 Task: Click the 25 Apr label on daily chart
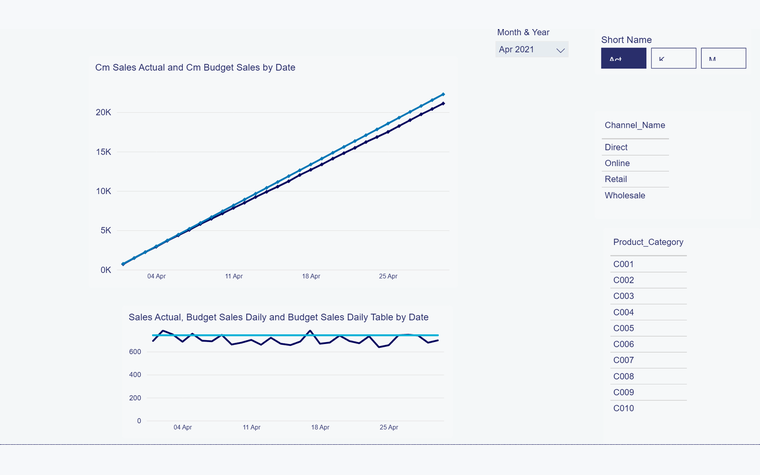pyautogui.click(x=389, y=428)
